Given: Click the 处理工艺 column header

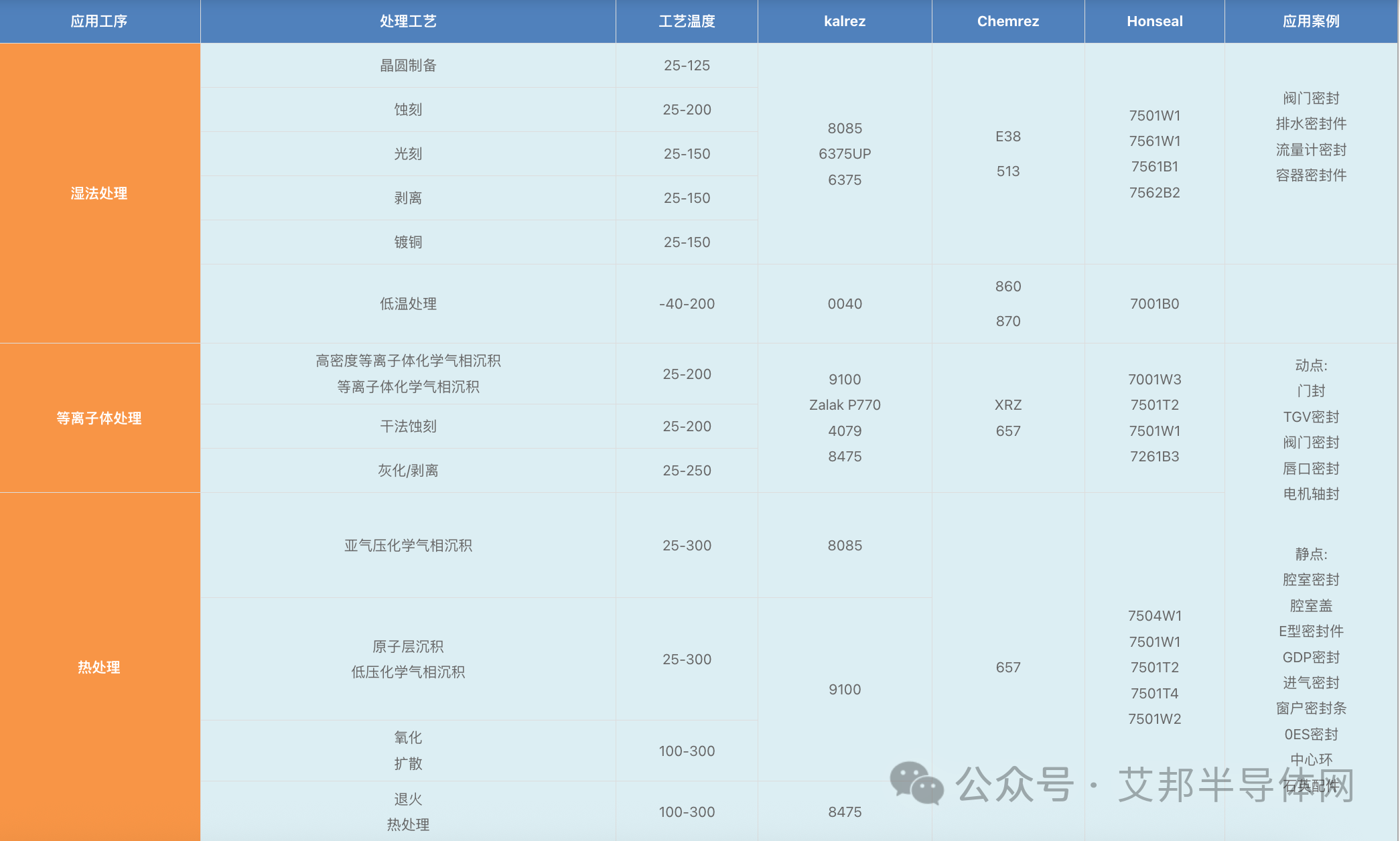Looking at the screenshot, I should [408, 21].
